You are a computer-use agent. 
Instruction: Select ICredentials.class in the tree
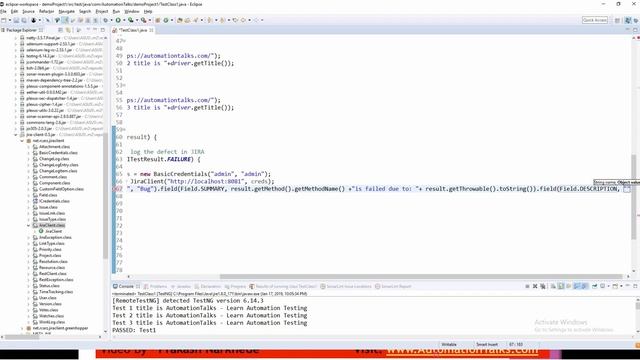click(54, 201)
